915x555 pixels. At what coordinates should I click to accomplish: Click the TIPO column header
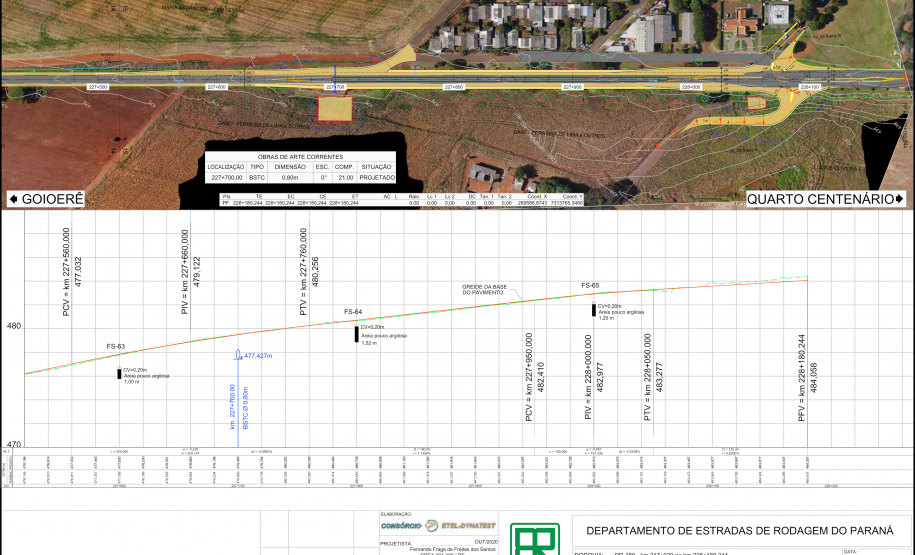click(257, 167)
